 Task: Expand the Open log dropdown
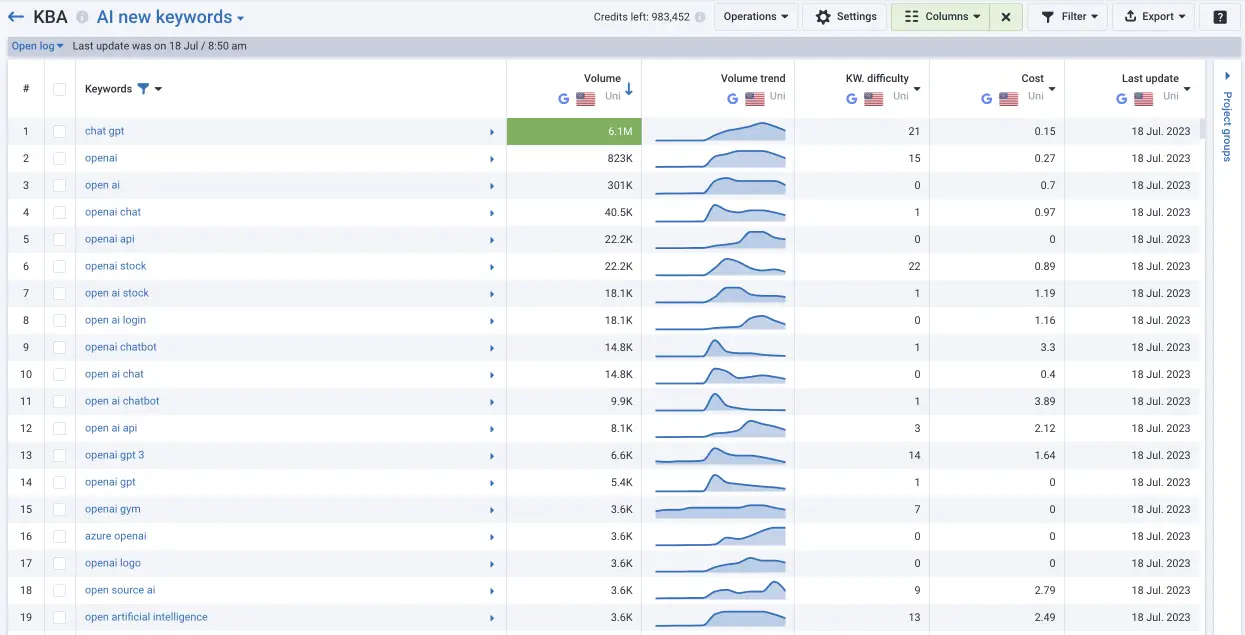click(38, 46)
